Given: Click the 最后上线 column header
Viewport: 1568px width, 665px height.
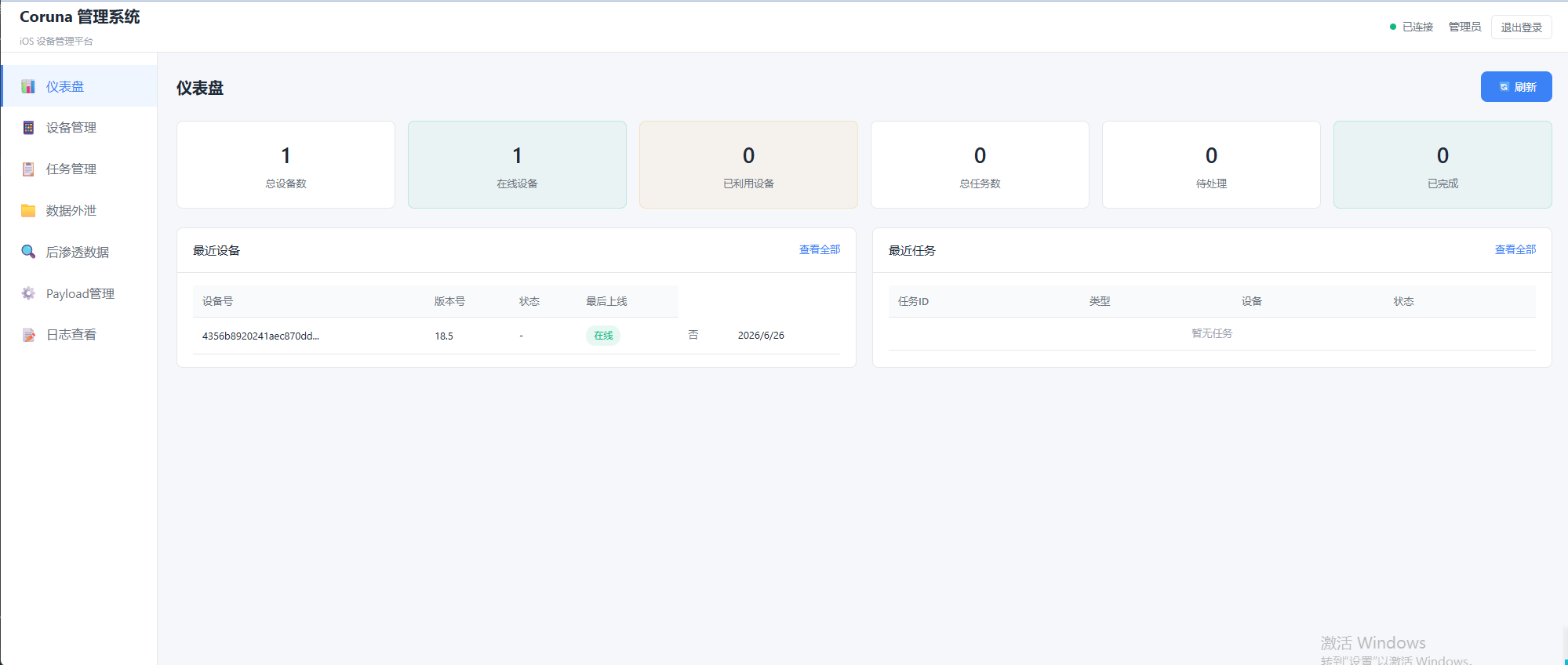Looking at the screenshot, I should 606,301.
